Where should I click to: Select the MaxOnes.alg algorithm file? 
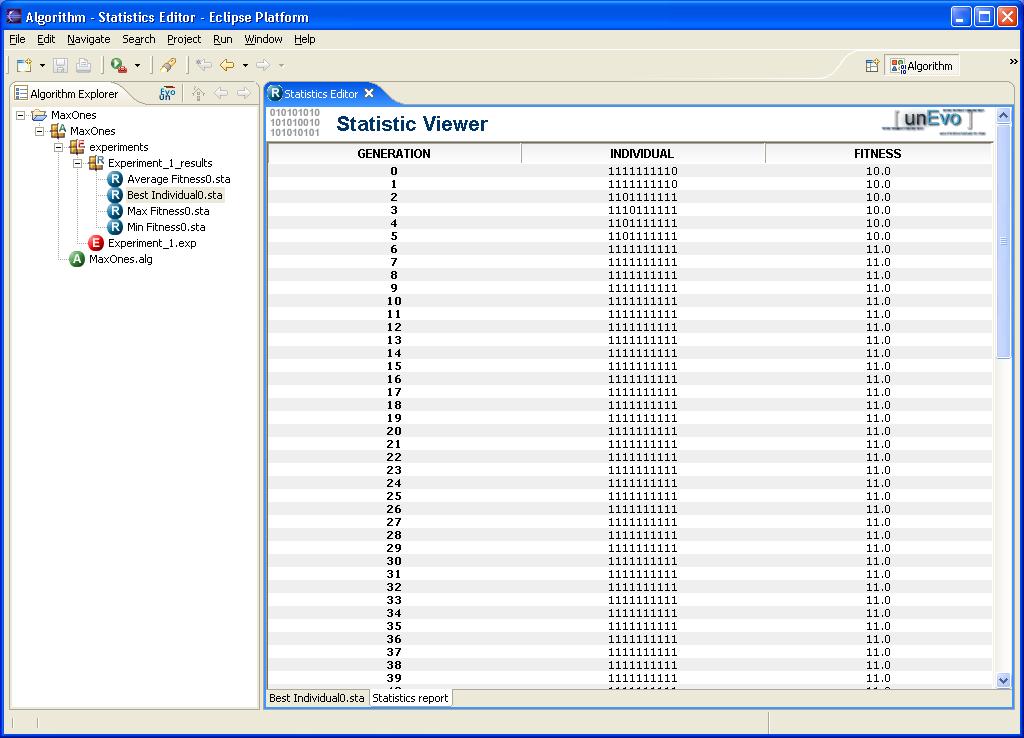120,259
